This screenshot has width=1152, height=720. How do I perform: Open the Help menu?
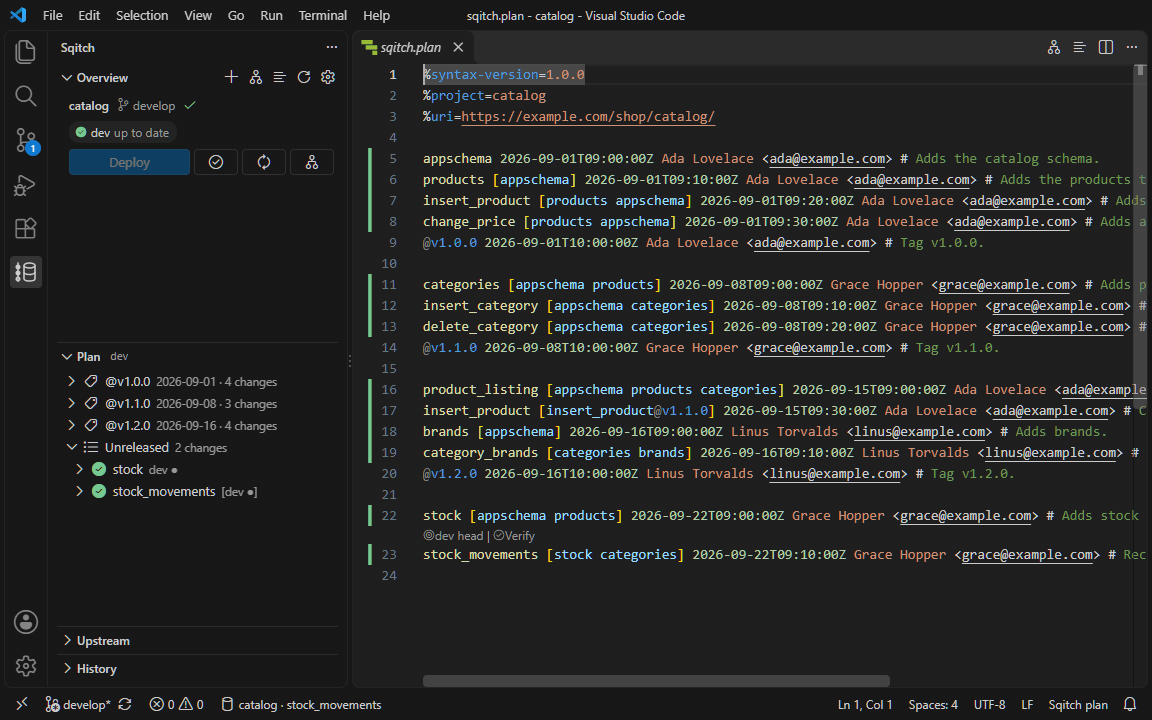(x=376, y=15)
